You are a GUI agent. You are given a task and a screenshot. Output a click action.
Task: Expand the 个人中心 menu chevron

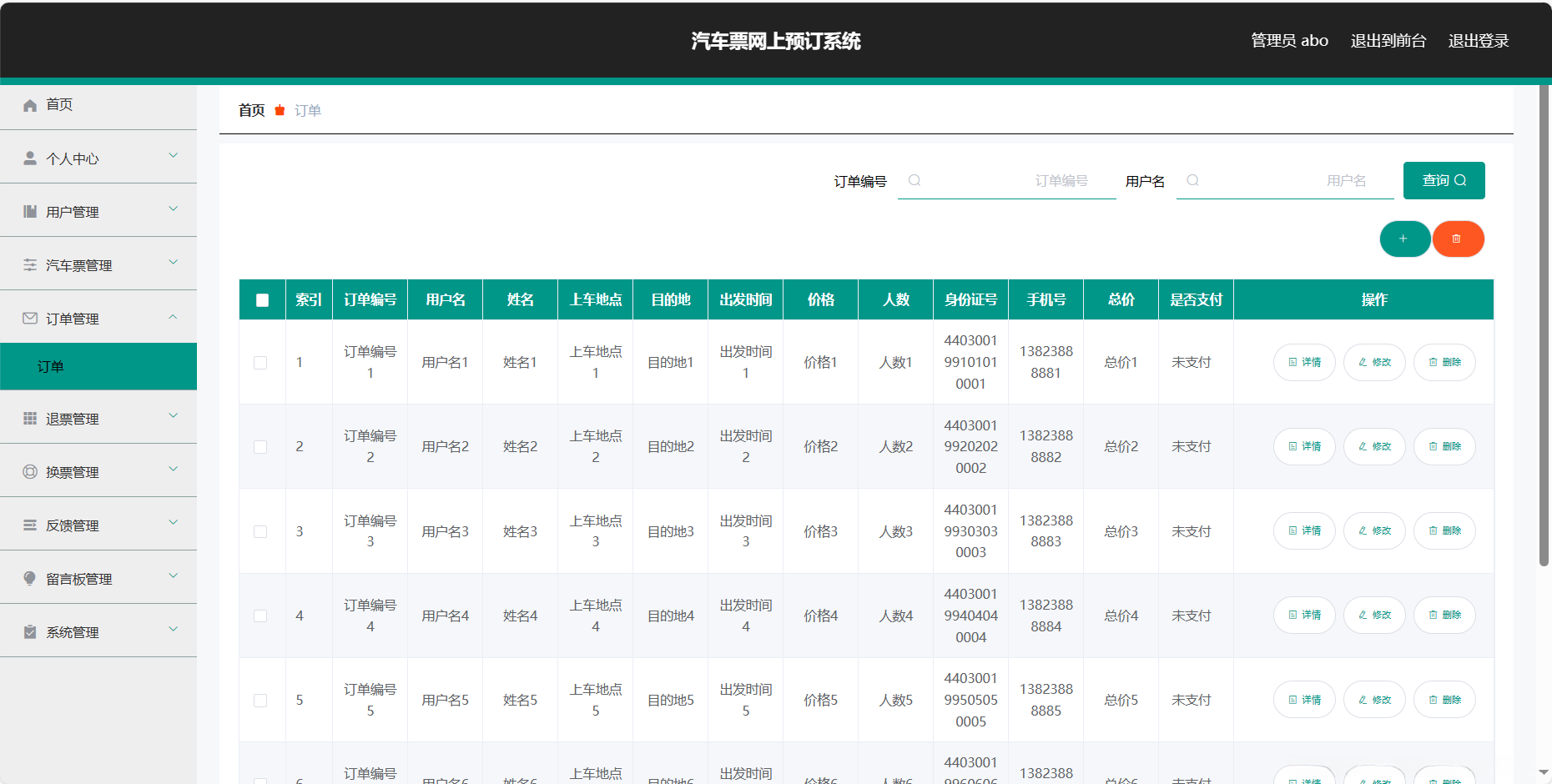(173, 156)
